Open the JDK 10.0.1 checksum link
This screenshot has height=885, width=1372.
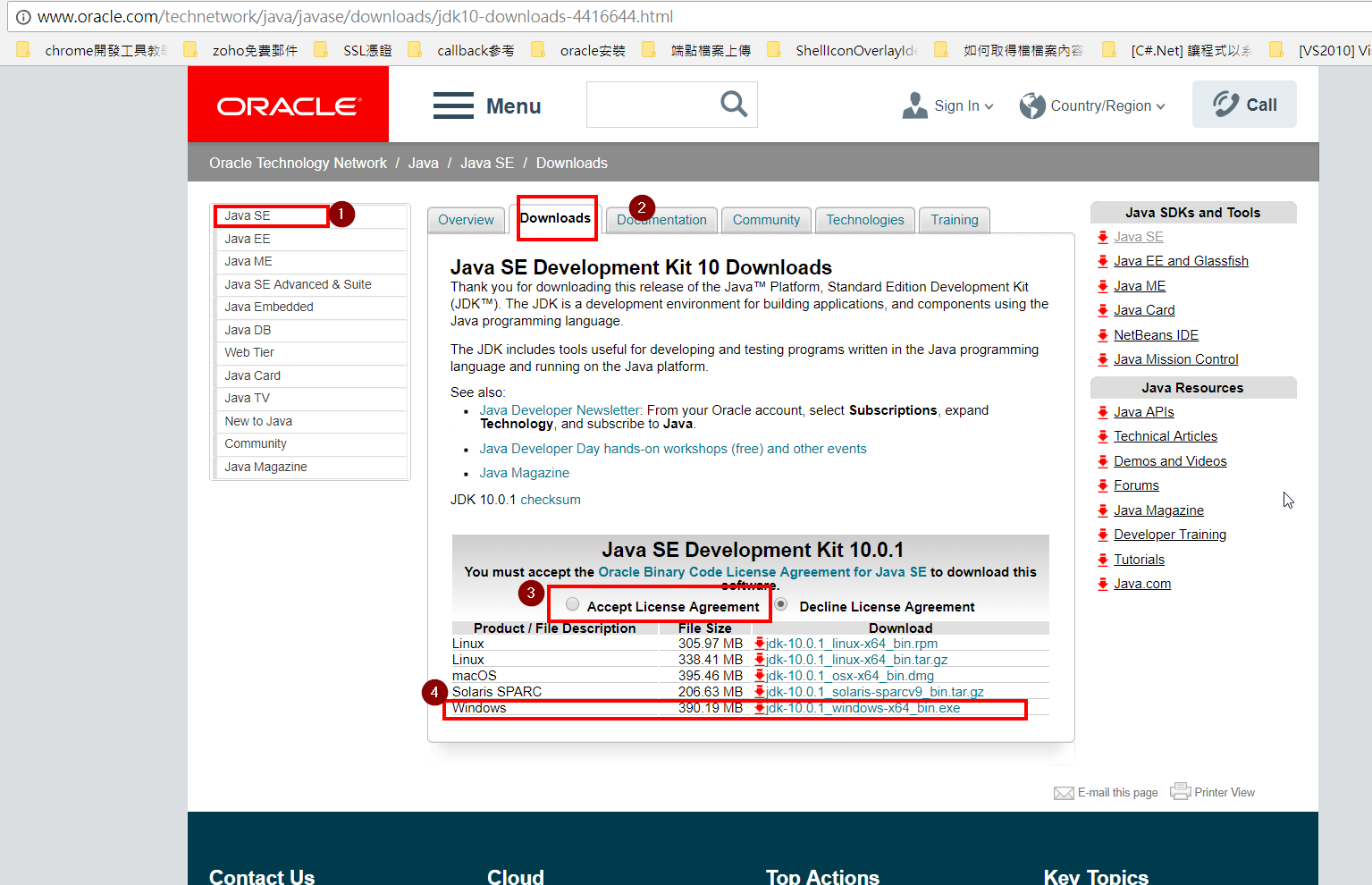(551, 500)
